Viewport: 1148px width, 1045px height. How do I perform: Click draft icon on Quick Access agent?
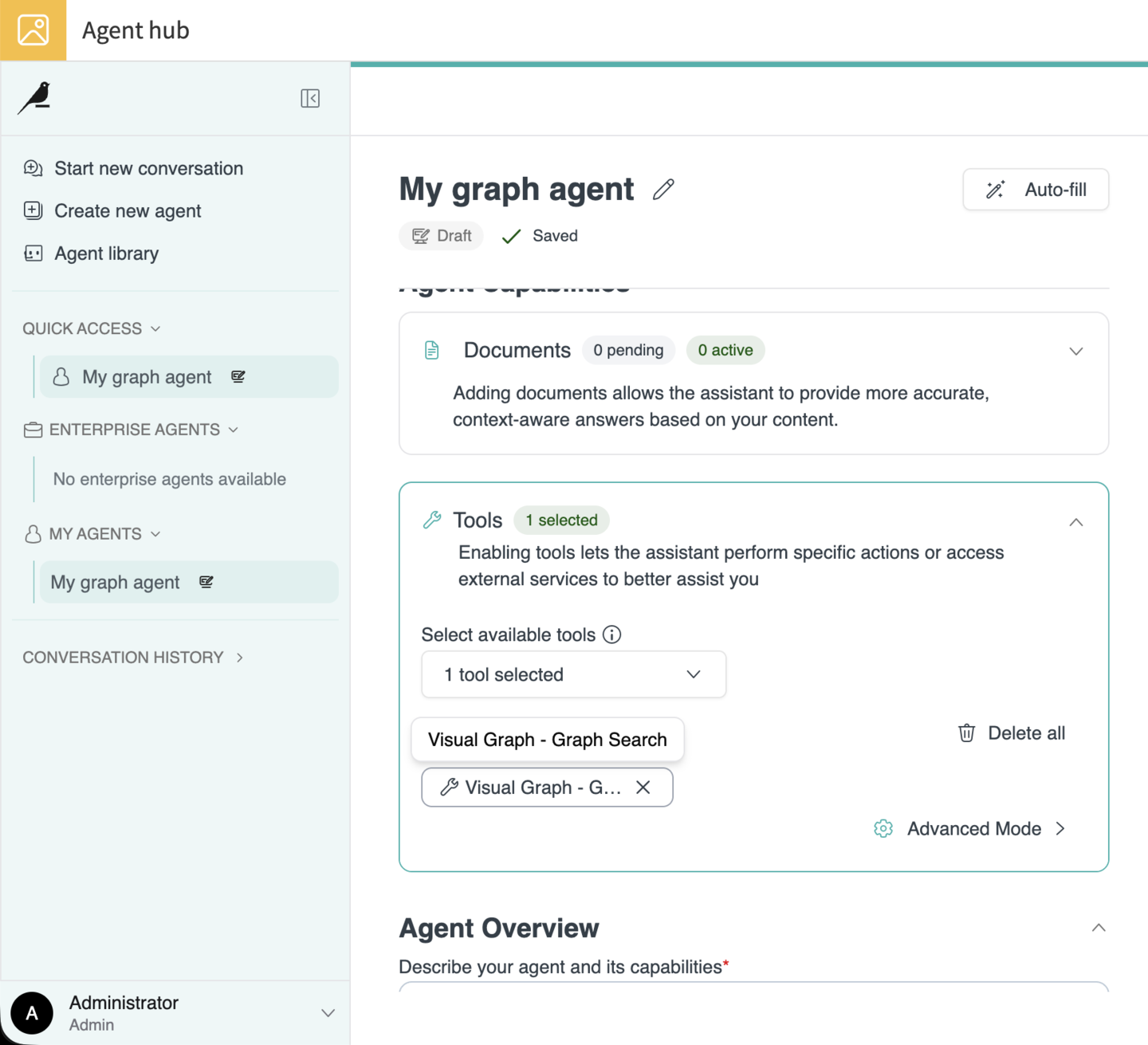click(238, 376)
